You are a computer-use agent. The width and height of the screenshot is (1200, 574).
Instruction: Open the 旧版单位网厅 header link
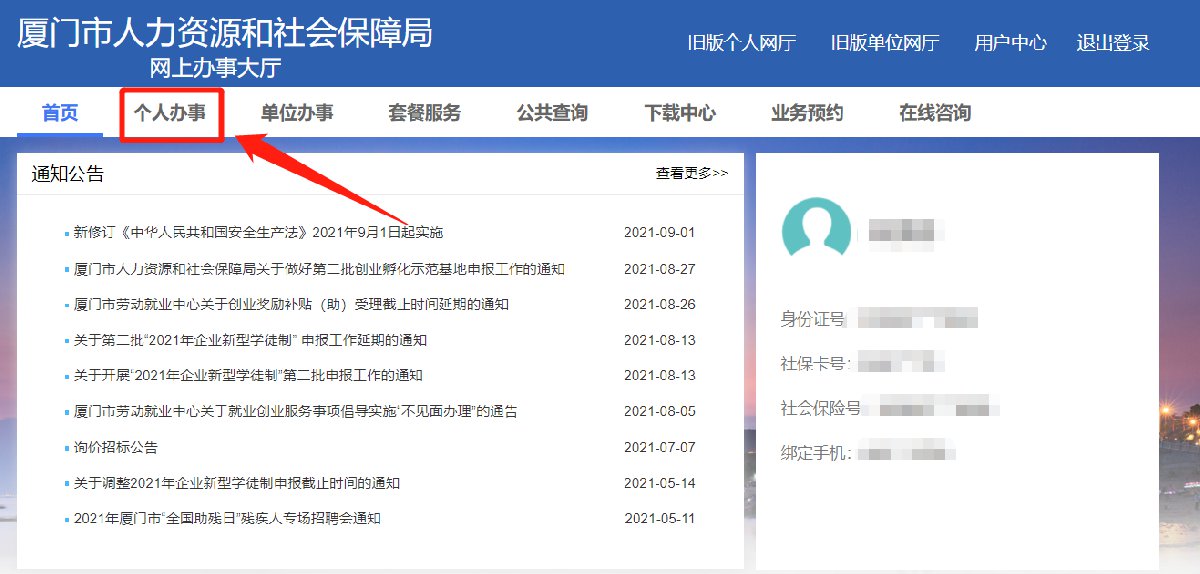(x=885, y=43)
